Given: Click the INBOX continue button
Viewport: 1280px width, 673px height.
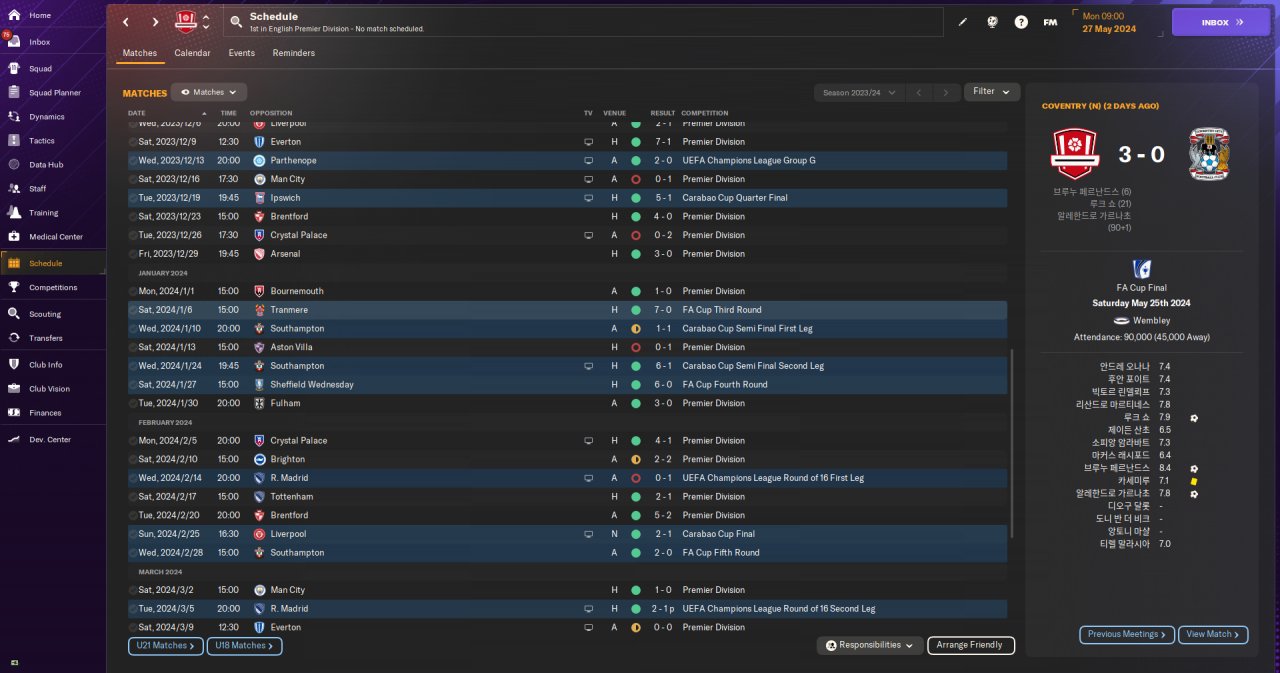Looking at the screenshot, I should tap(1220, 22).
